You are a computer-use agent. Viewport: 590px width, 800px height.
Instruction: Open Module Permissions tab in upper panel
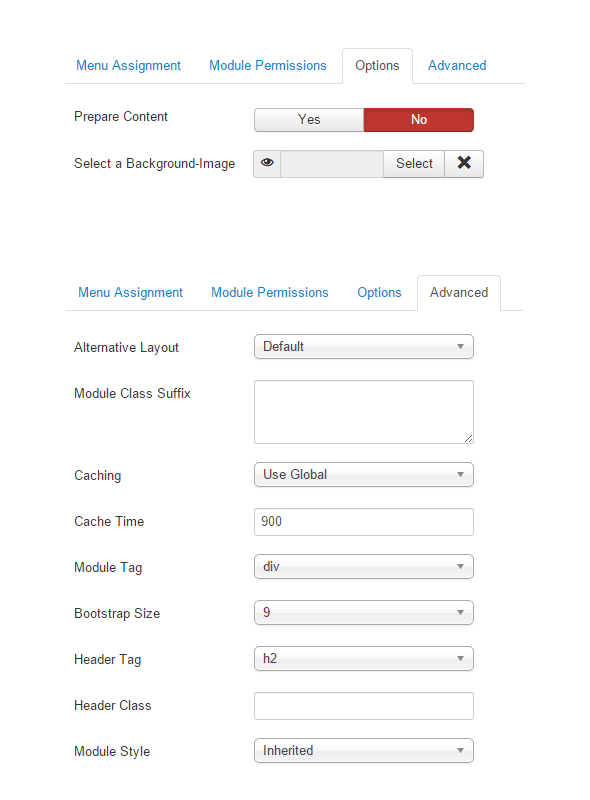click(x=267, y=65)
